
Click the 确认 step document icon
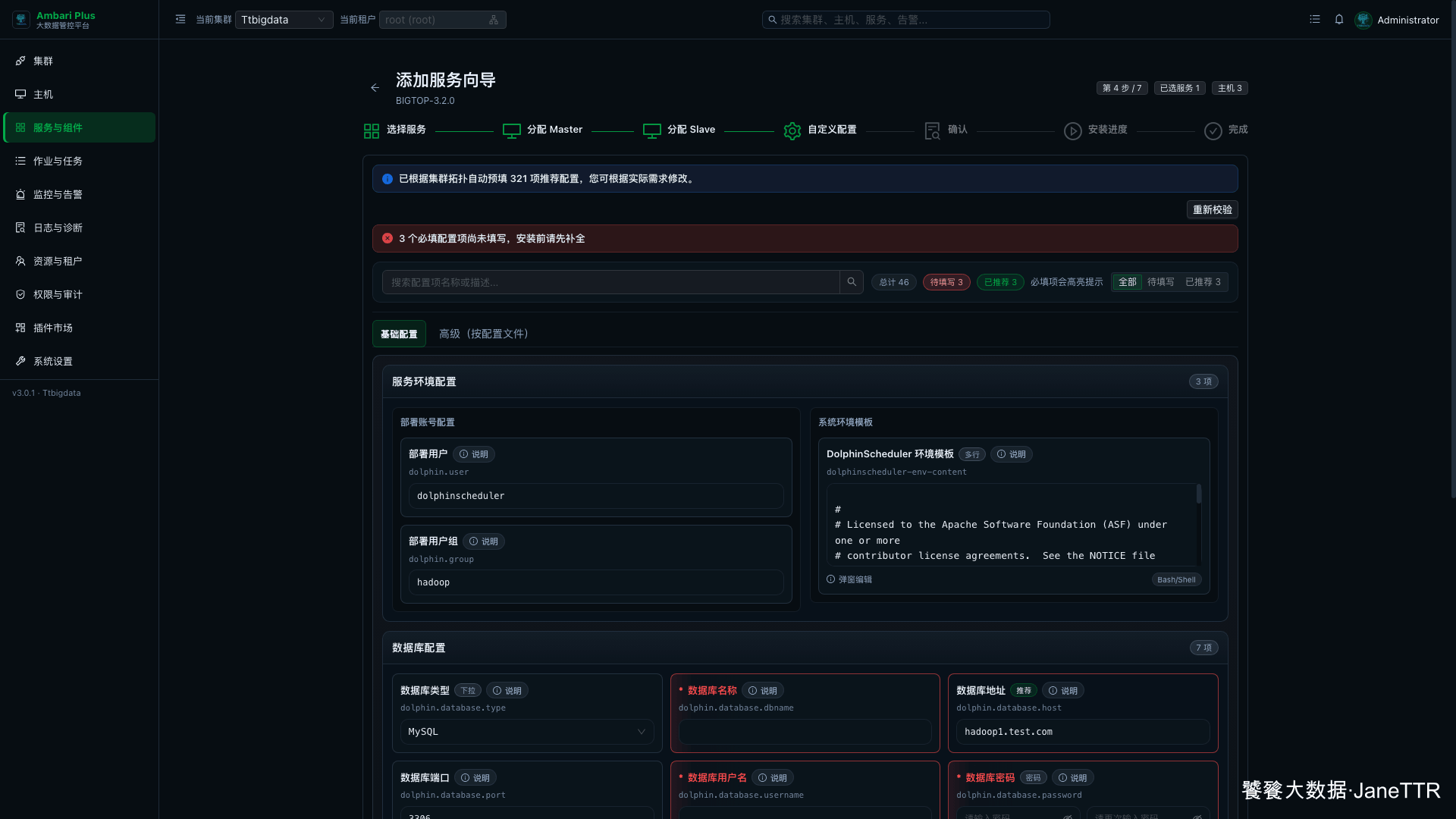[933, 131]
